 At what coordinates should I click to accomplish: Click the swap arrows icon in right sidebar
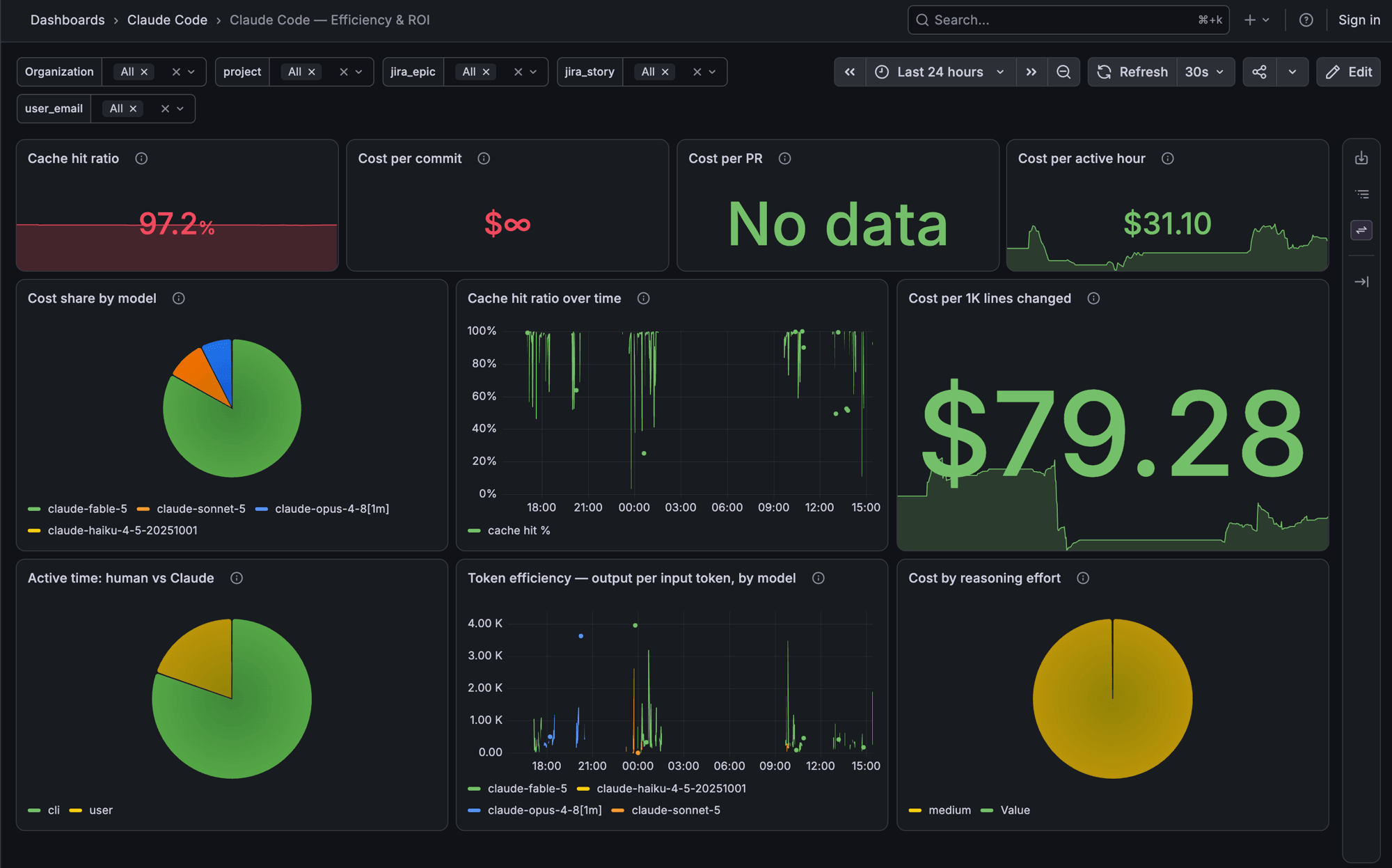click(x=1361, y=230)
